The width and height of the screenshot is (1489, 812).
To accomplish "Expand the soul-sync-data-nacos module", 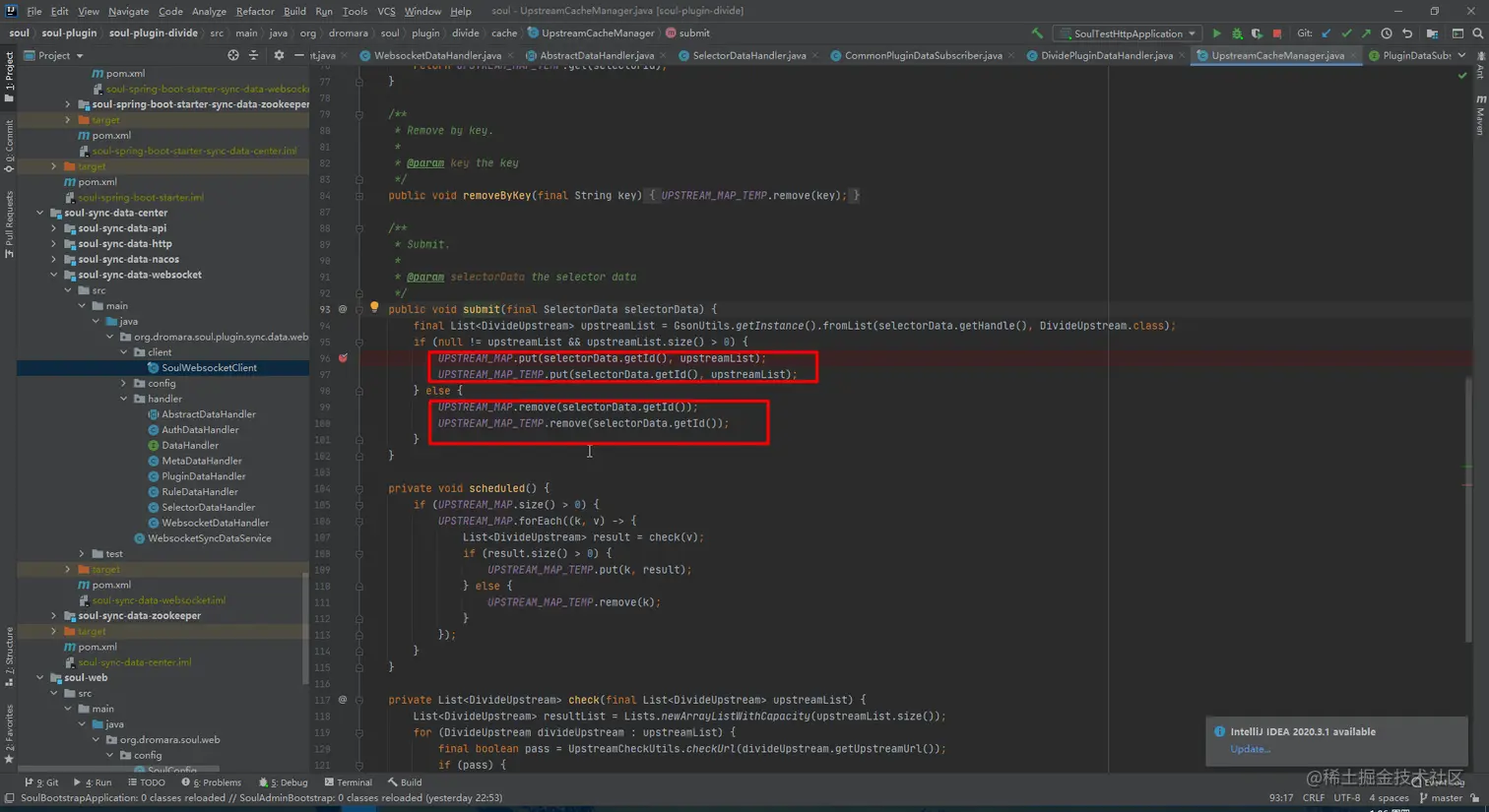I will [54, 260].
